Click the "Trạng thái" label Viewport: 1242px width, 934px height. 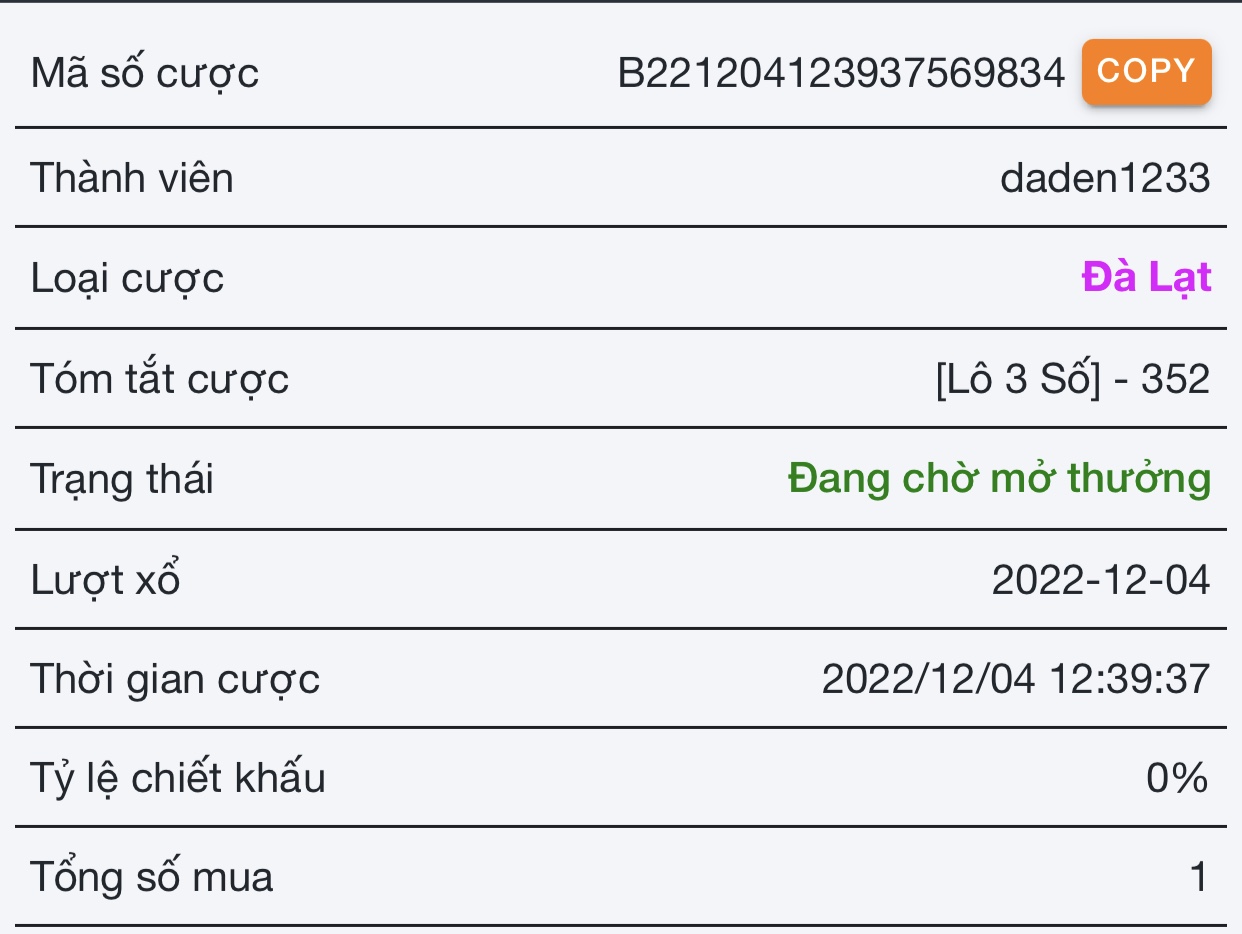click(122, 479)
